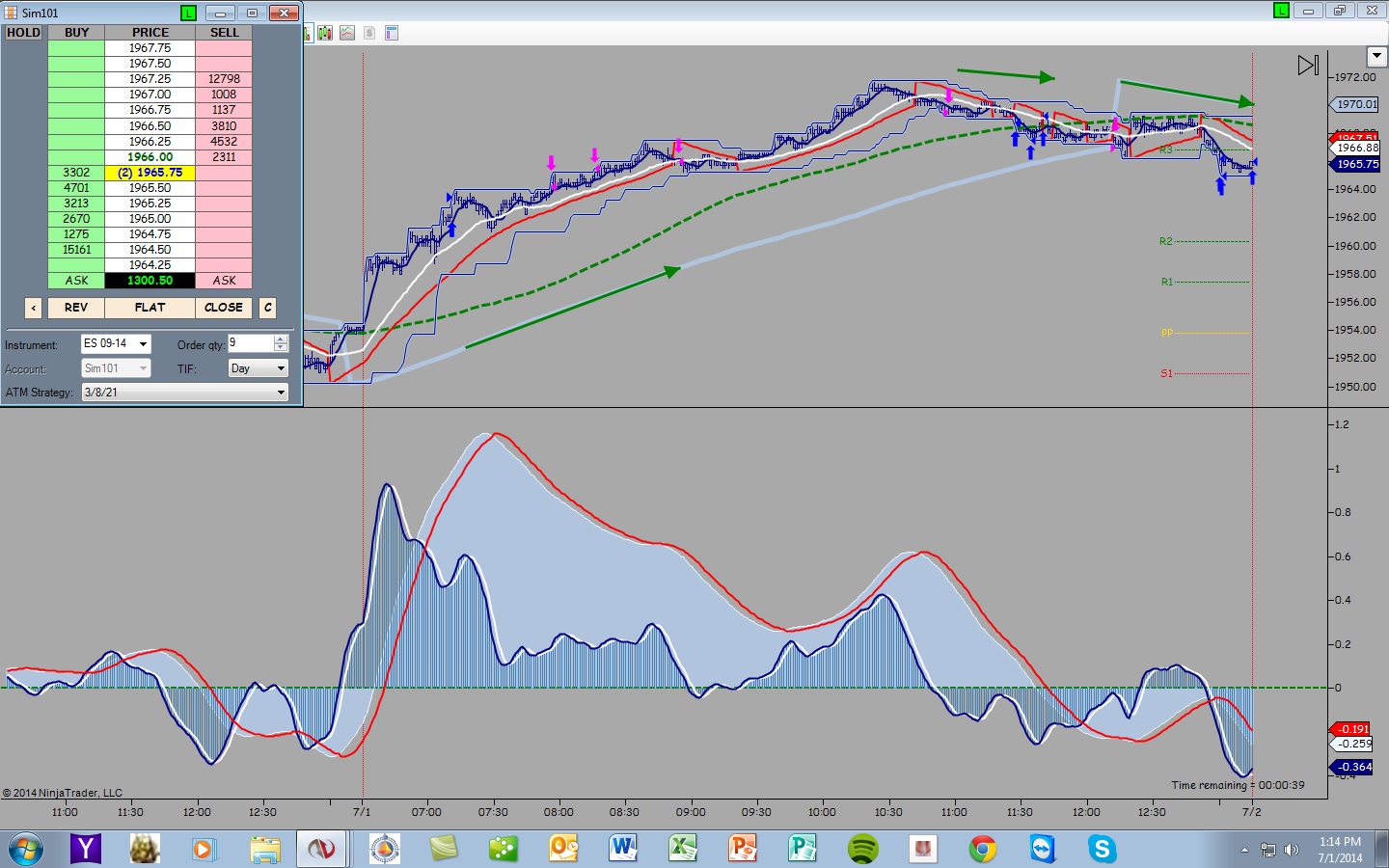Click the skip-to-latest-bar arrow on the chart
The width and height of the screenshot is (1389, 868).
1308,66
